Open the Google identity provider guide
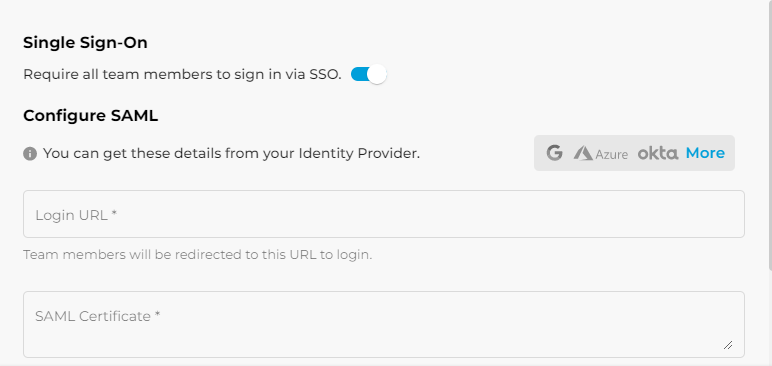This screenshot has height=366, width=772. click(x=554, y=153)
